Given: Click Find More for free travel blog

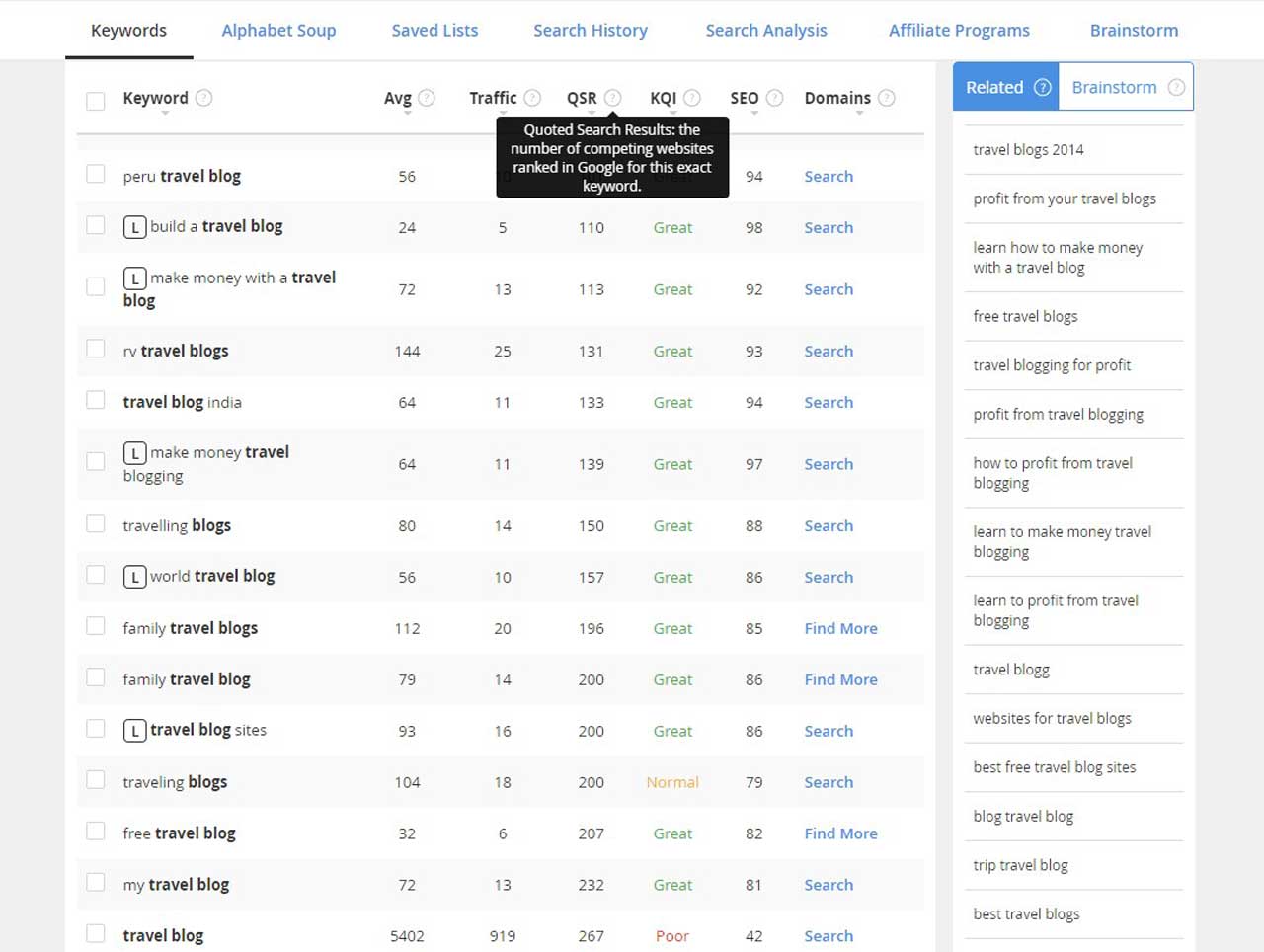Looking at the screenshot, I should [x=840, y=834].
